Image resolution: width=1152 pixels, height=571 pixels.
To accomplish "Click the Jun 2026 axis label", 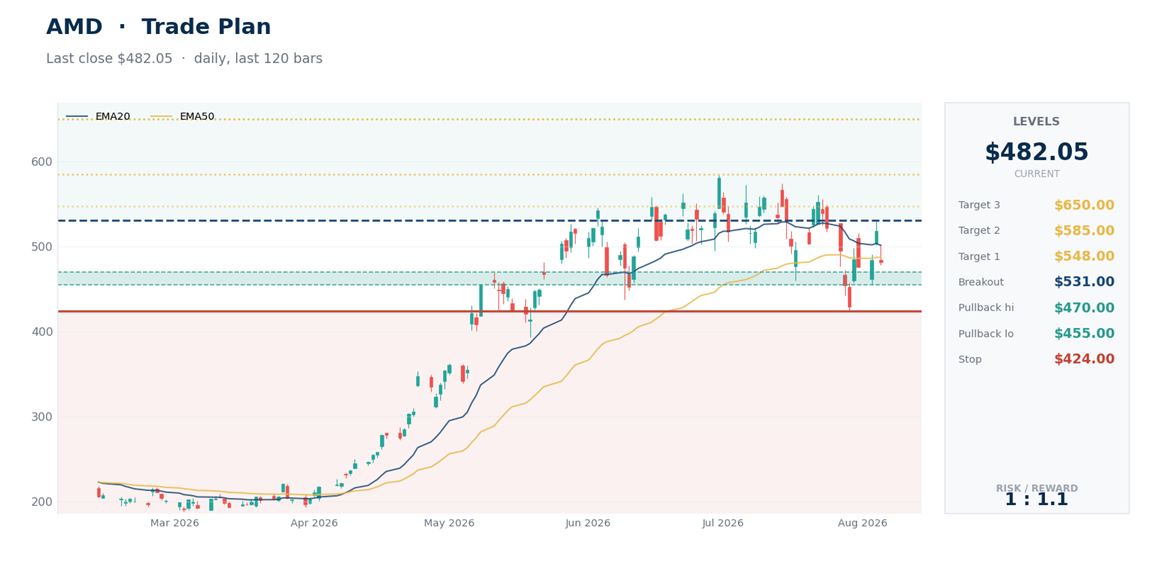I will [588, 523].
